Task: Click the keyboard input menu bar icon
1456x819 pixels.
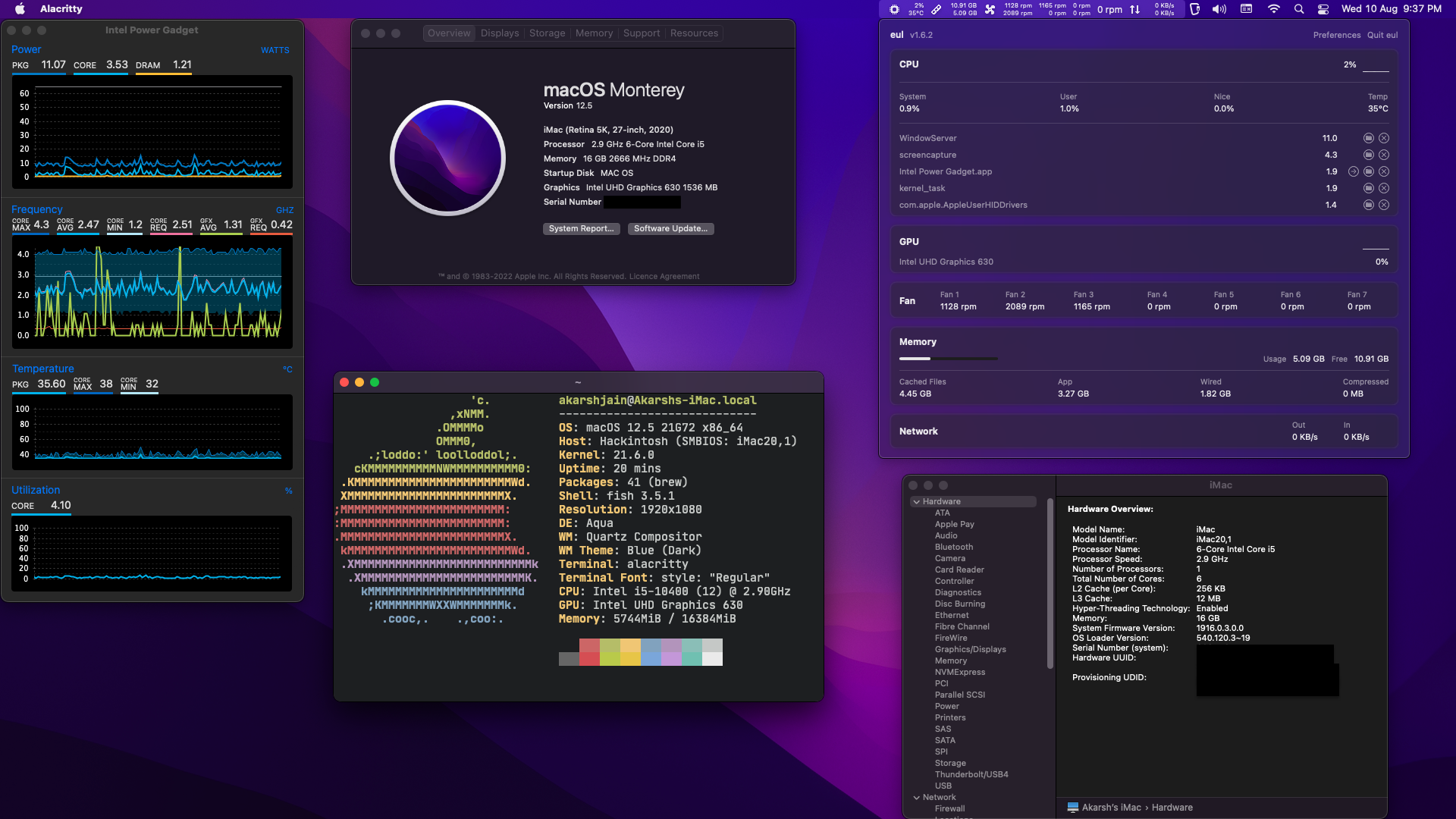Action: [x=1246, y=9]
